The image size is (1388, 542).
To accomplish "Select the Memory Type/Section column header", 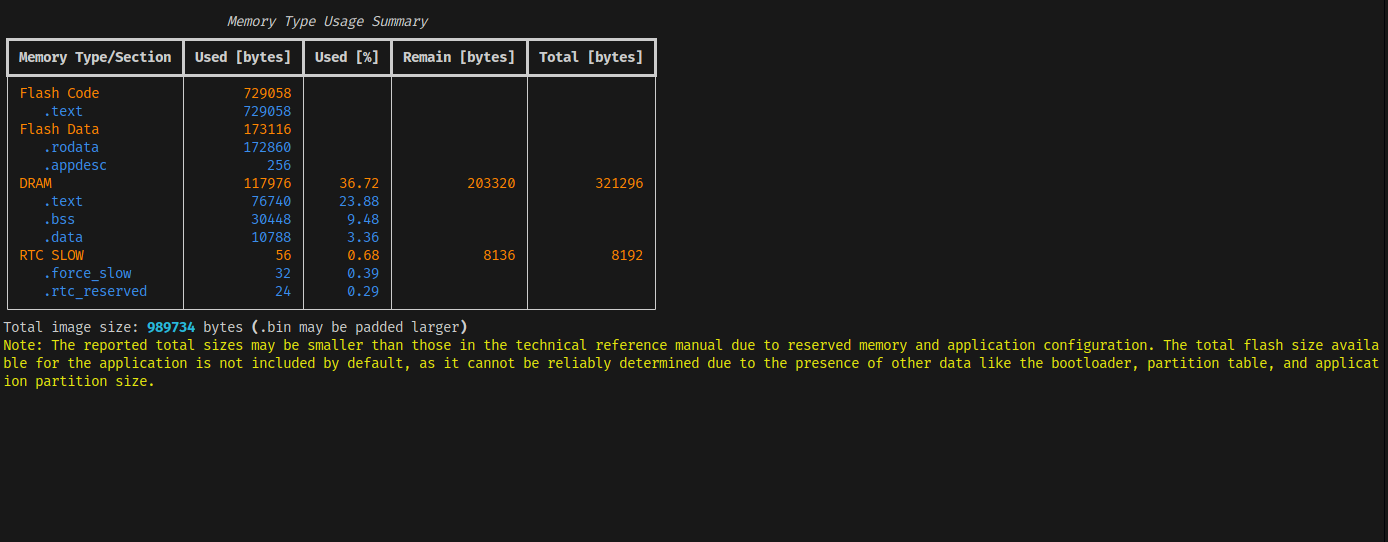I will pyautogui.click(x=95, y=57).
